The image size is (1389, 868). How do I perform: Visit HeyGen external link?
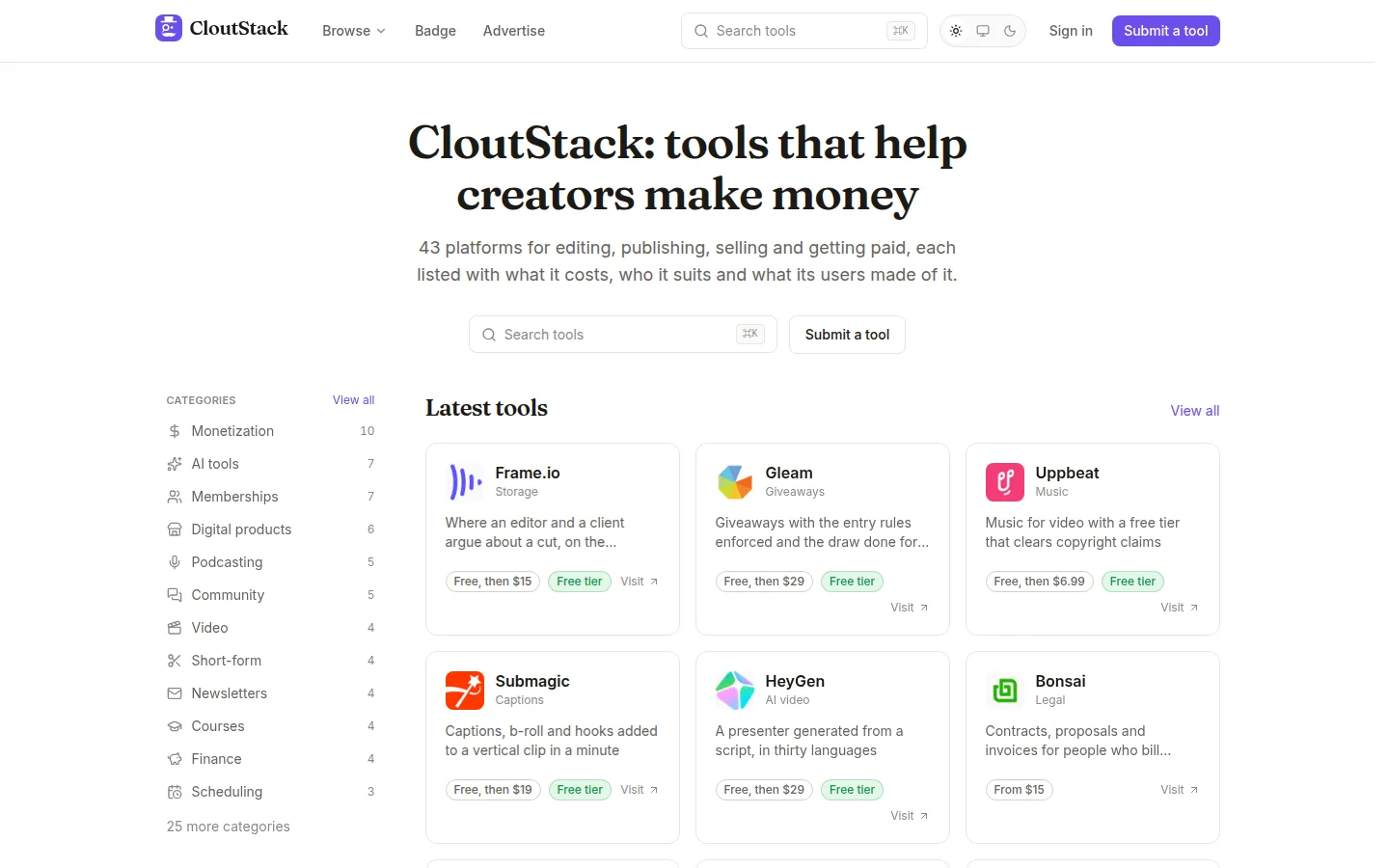point(910,816)
